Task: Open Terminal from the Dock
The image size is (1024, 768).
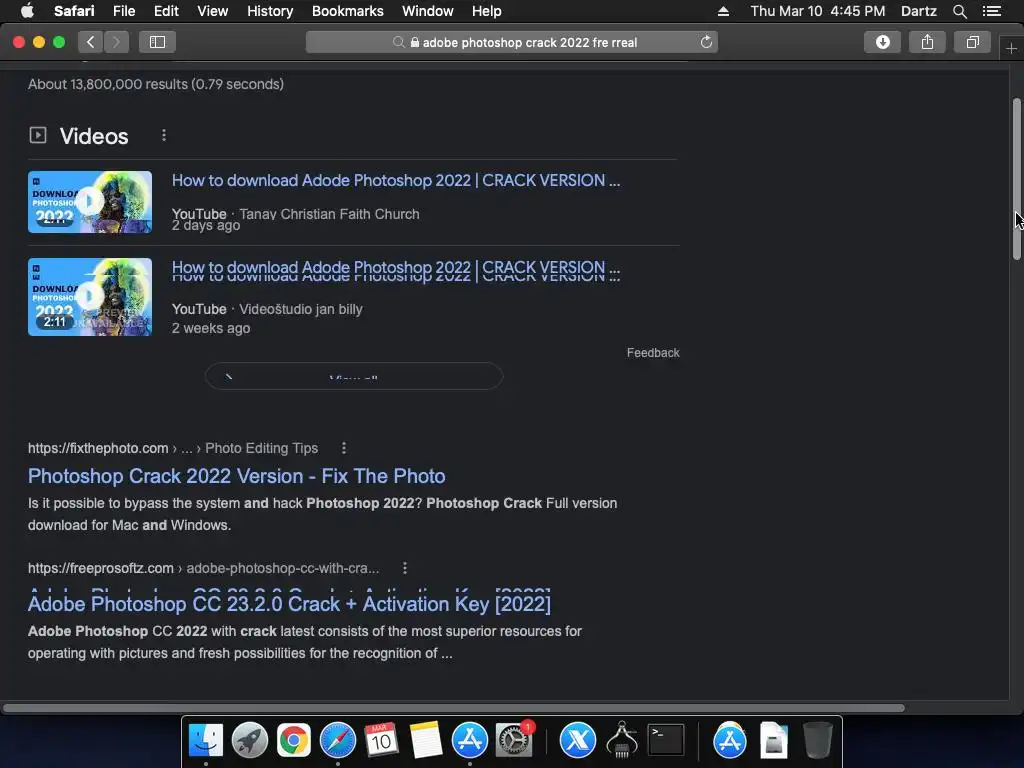Action: [x=665, y=740]
